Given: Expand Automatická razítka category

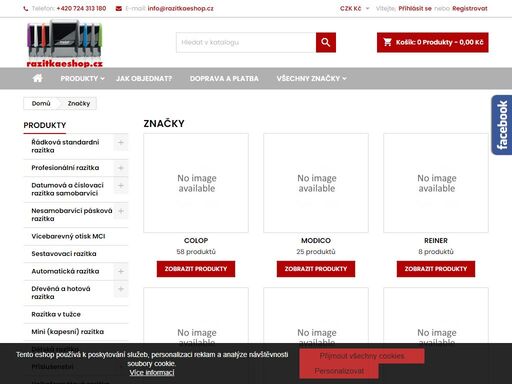Looking at the screenshot, I should 121,271.
